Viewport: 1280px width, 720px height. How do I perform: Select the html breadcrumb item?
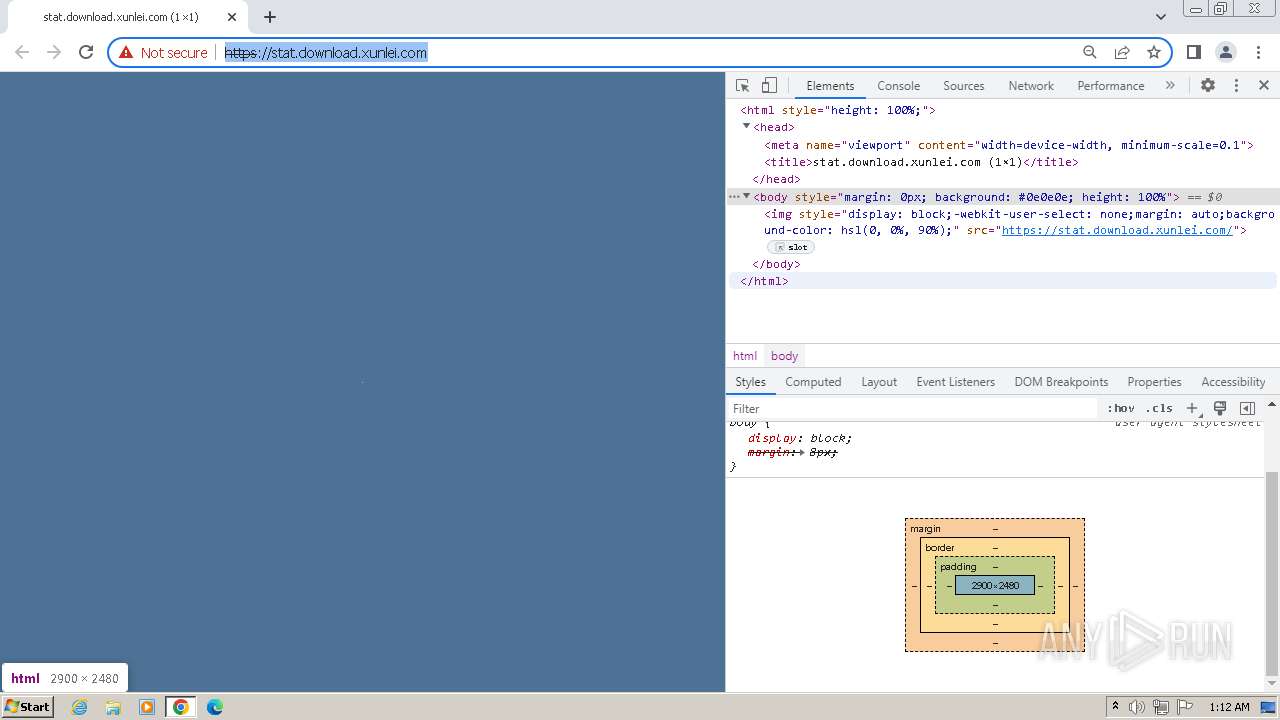click(x=745, y=356)
